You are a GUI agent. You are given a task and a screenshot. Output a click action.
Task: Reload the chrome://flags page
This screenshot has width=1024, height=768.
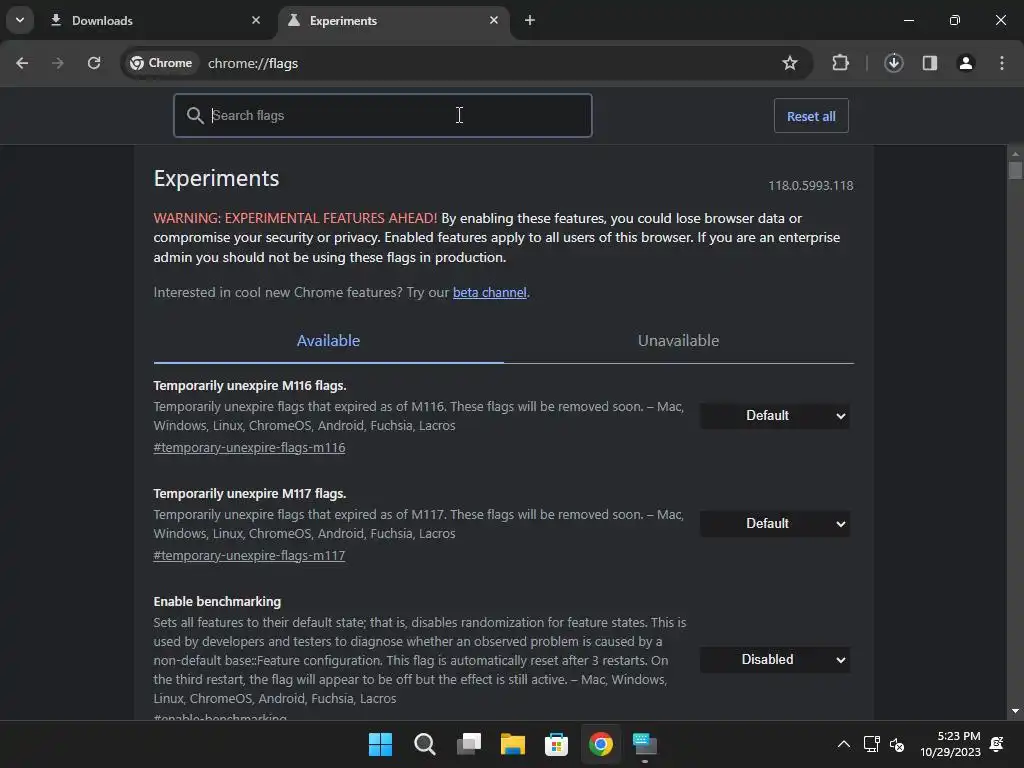tap(94, 63)
